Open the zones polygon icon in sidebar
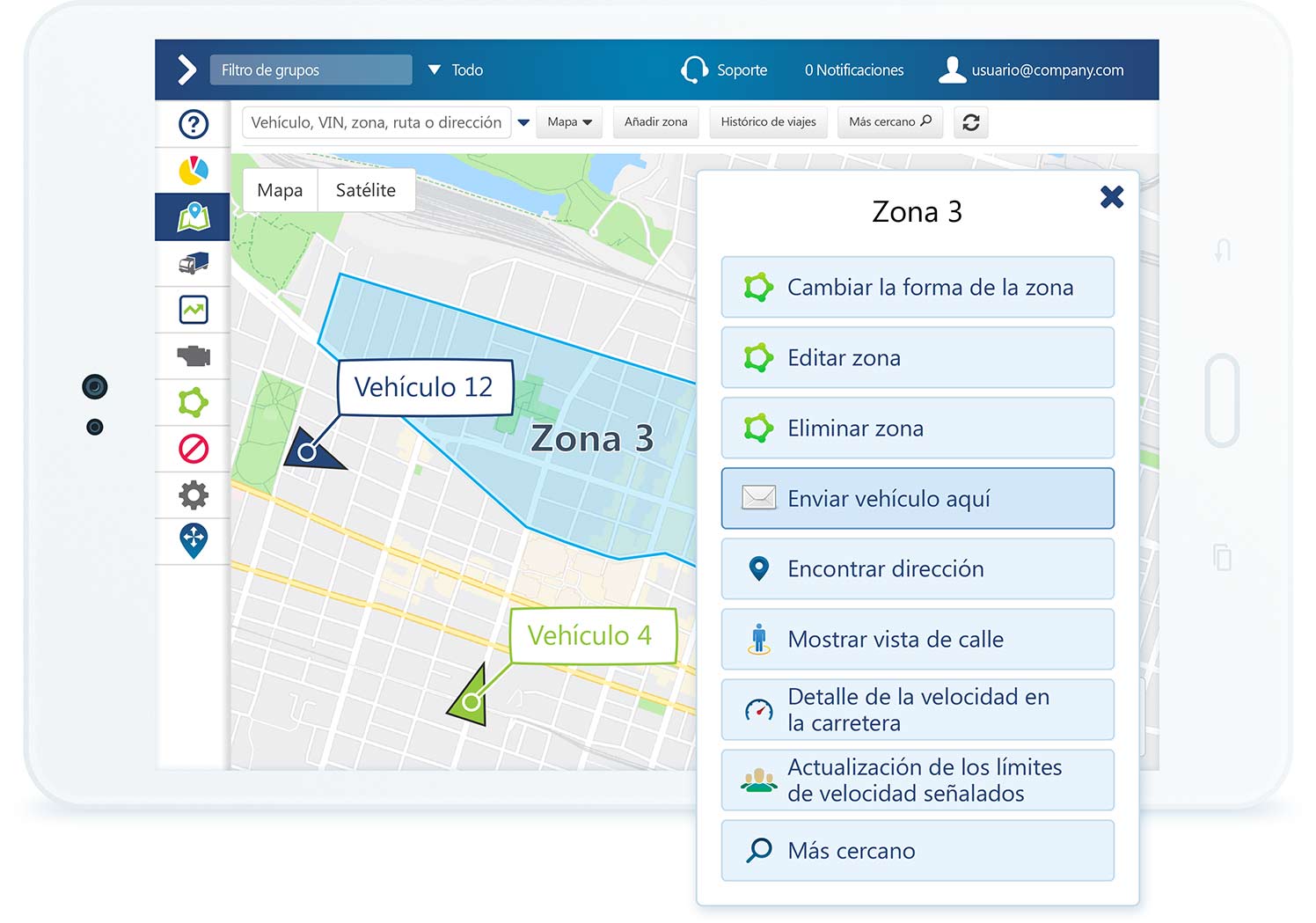 pos(194,403)
